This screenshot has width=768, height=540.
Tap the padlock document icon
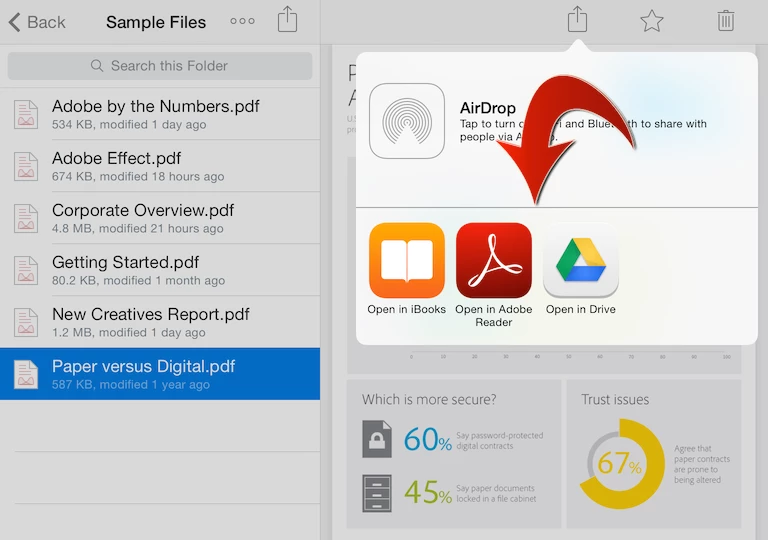tap(377, 439)
